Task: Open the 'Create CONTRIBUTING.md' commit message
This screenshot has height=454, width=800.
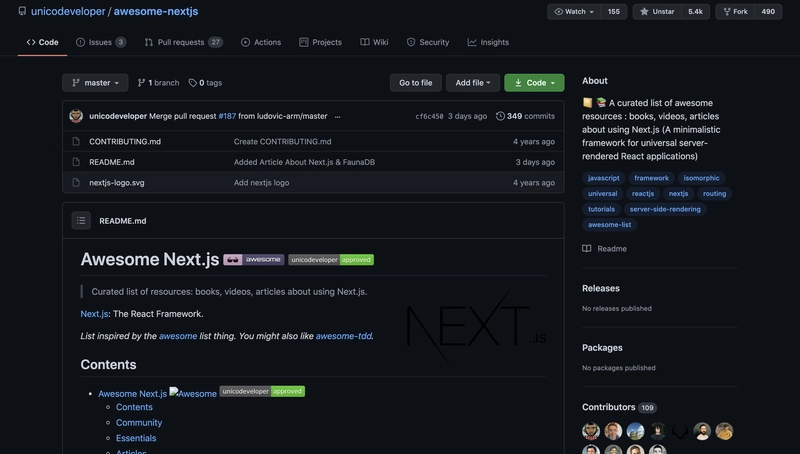Action: 282,142
